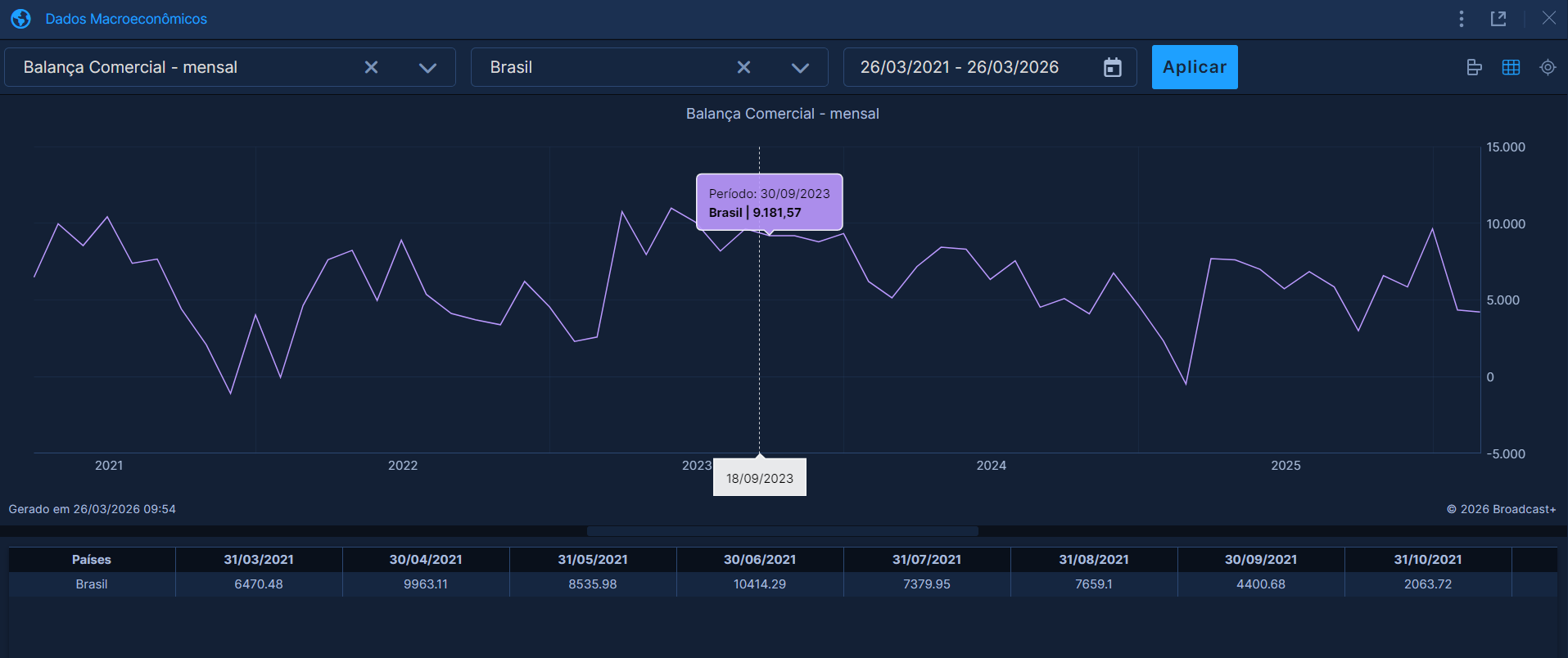The image size is (1568, 658).
Task: Toggle the data table grid view
Action: click(1511, 67)
